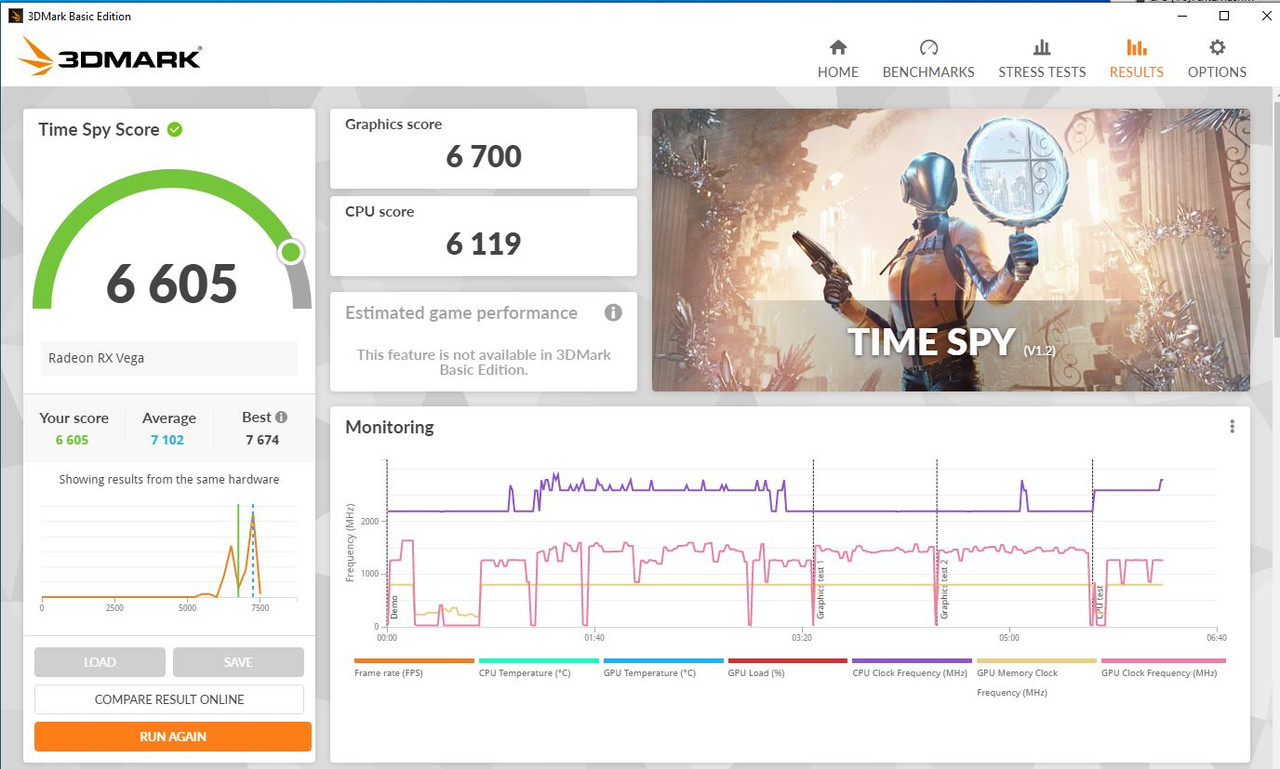Click the green checkmark beside Time Spy Score
The width and height of the screenshot is (1280, 769).
click(176, 129)
